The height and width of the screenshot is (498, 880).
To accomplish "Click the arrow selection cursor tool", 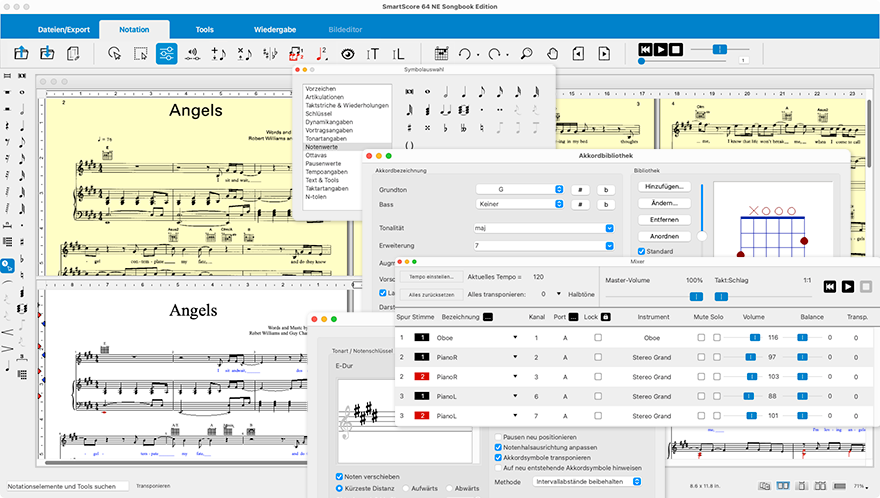I will click(115, 53).
